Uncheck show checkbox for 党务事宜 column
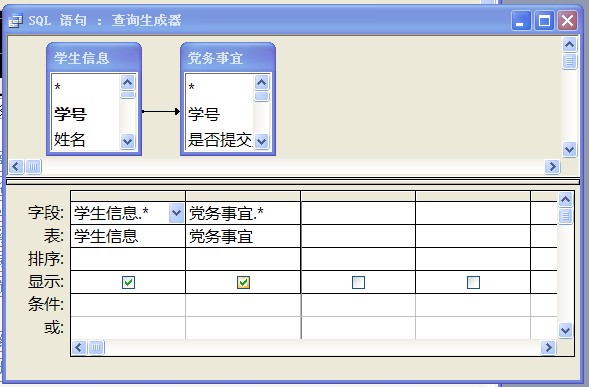The width and height of the screenshot is (589, 387). click(243, 282)
